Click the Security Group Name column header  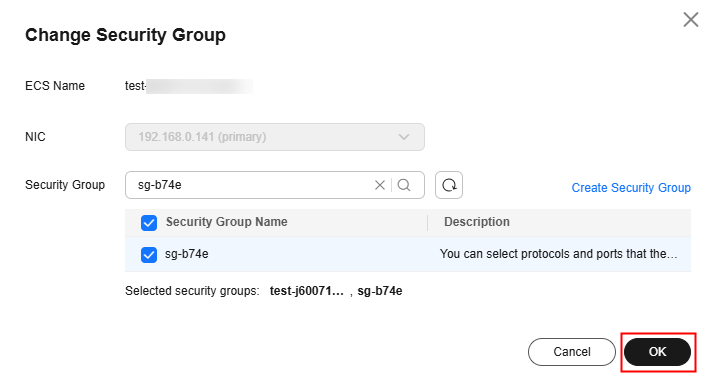(226, 222)
